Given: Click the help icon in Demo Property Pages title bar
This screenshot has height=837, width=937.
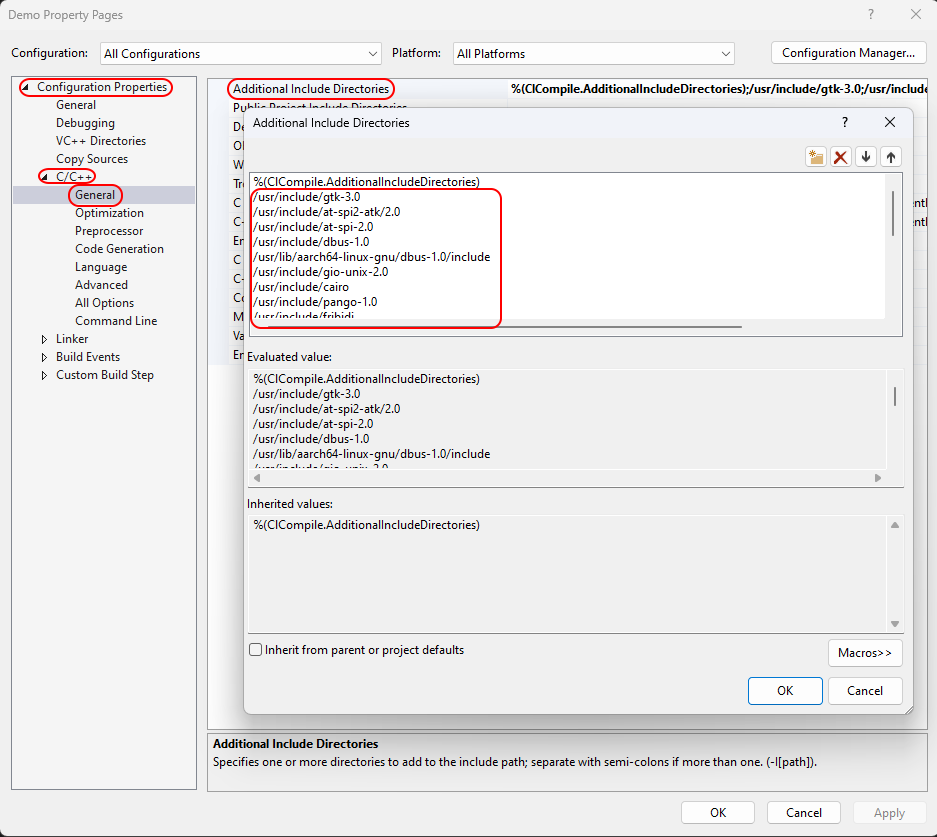Looking at the screenshot, I should (x=871, y=15).
